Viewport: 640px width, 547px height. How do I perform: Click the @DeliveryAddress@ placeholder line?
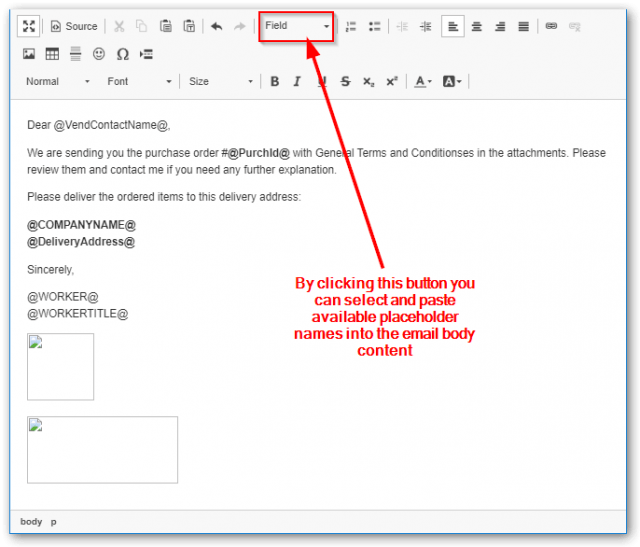pyautogui.click(x=81, y=242)
